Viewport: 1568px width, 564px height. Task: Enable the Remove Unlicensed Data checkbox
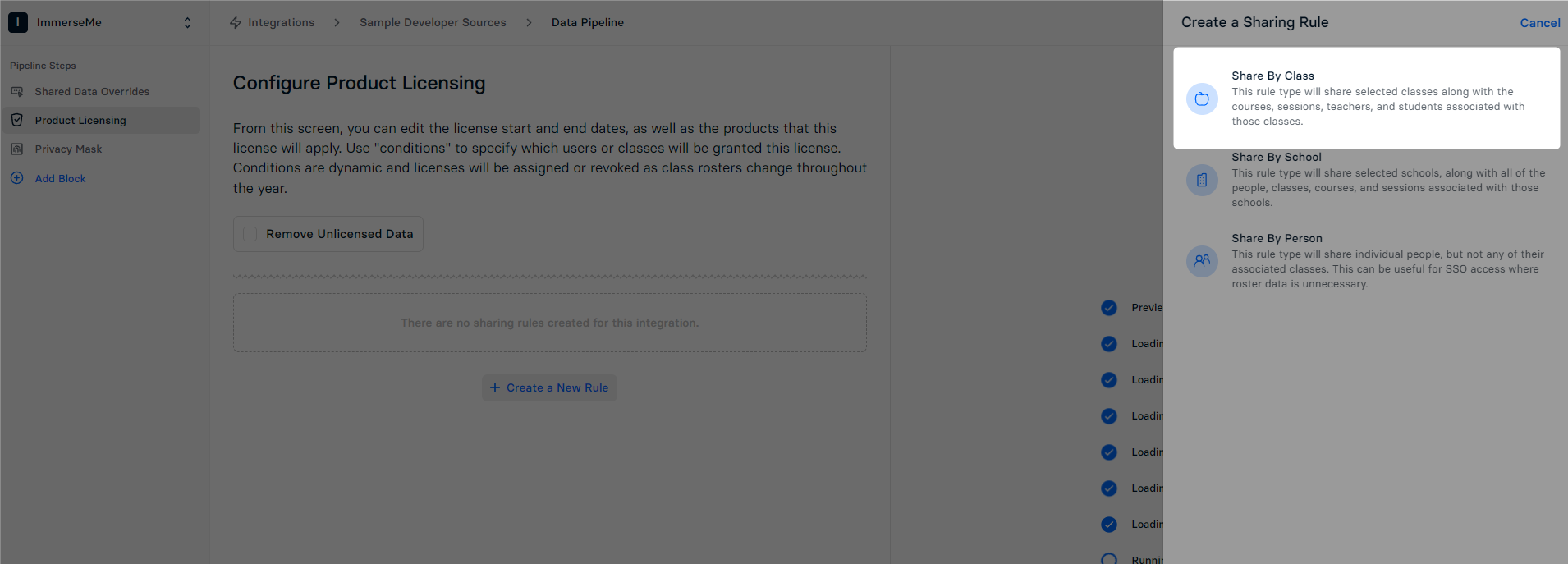(x=250, y=234)
